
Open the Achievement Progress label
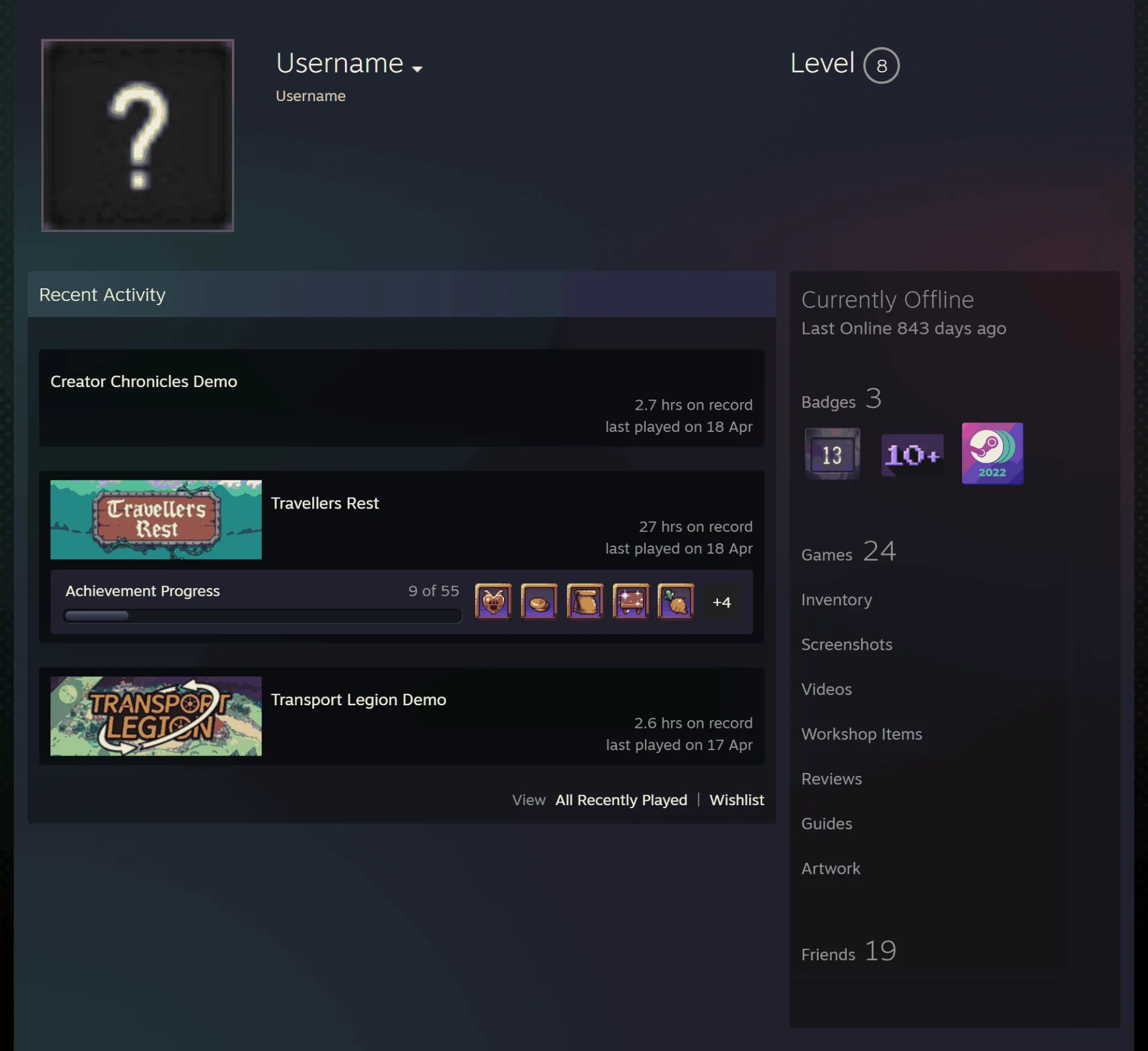[142, 591]
